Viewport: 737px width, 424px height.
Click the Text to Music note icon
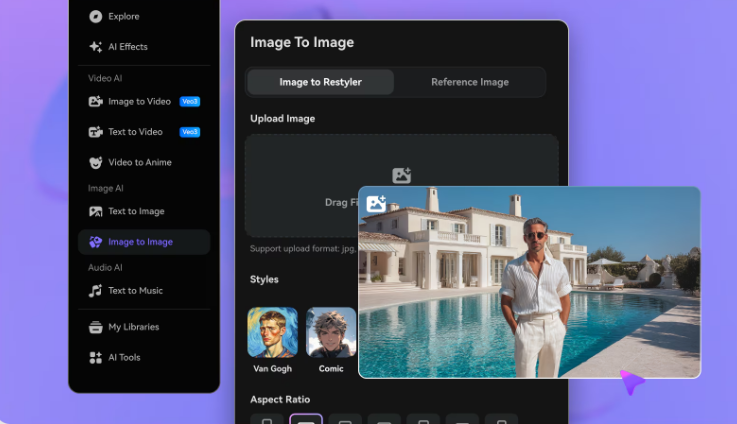coord(95,291)
